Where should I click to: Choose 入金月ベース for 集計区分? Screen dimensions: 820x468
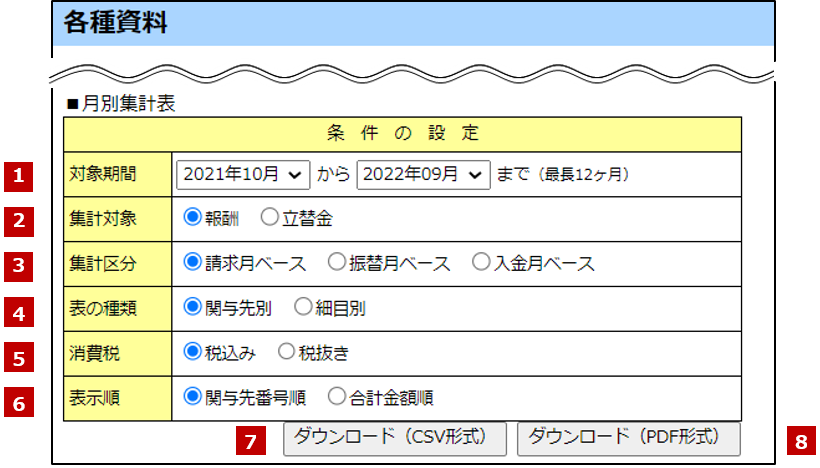tap(481, 263)
